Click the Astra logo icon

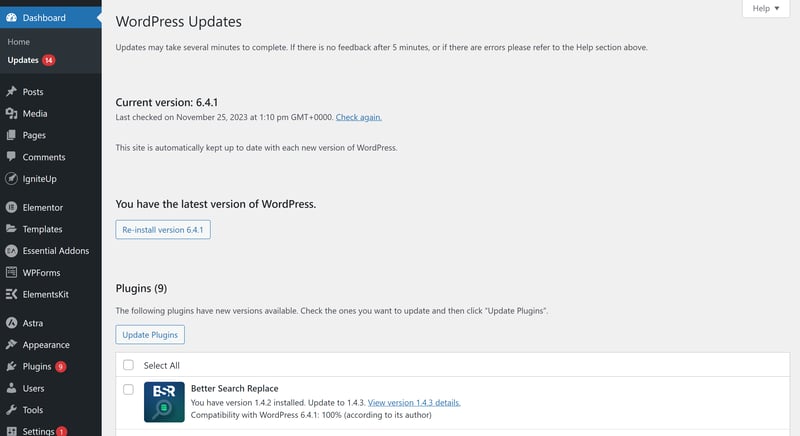coord(11,323)
